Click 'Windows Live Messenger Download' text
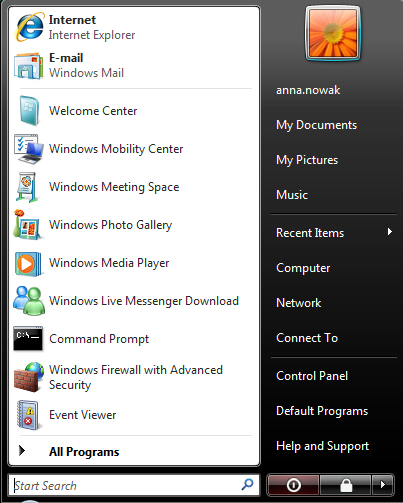Image resolution: width=403 pixels, height=503 pixels. pyautogui.click(x=144, y=301)
